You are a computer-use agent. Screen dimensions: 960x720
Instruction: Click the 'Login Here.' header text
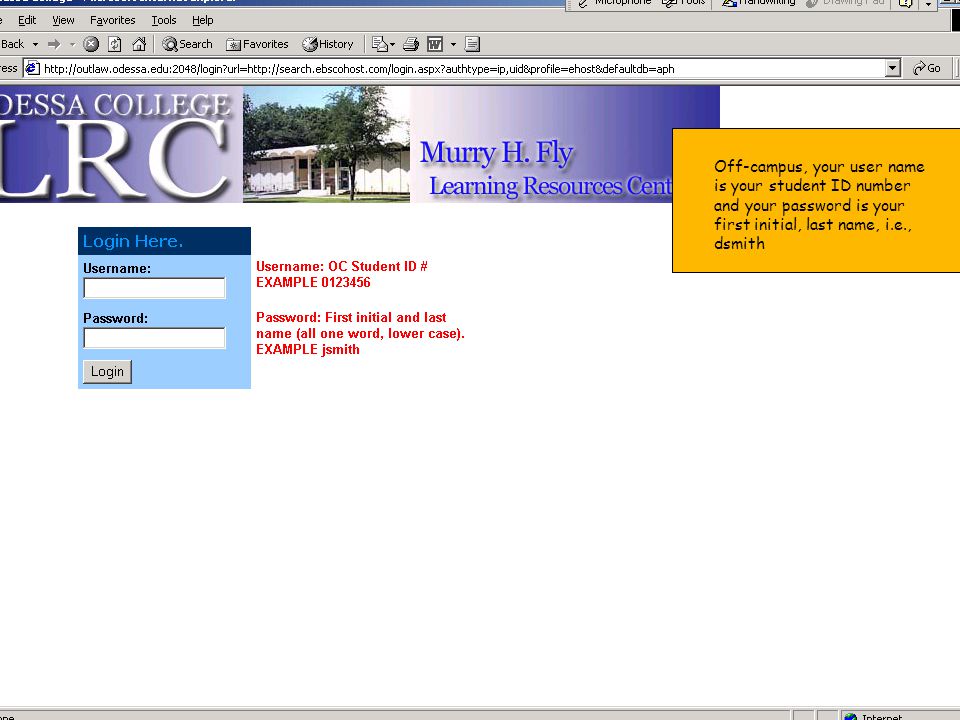(133, 241)
